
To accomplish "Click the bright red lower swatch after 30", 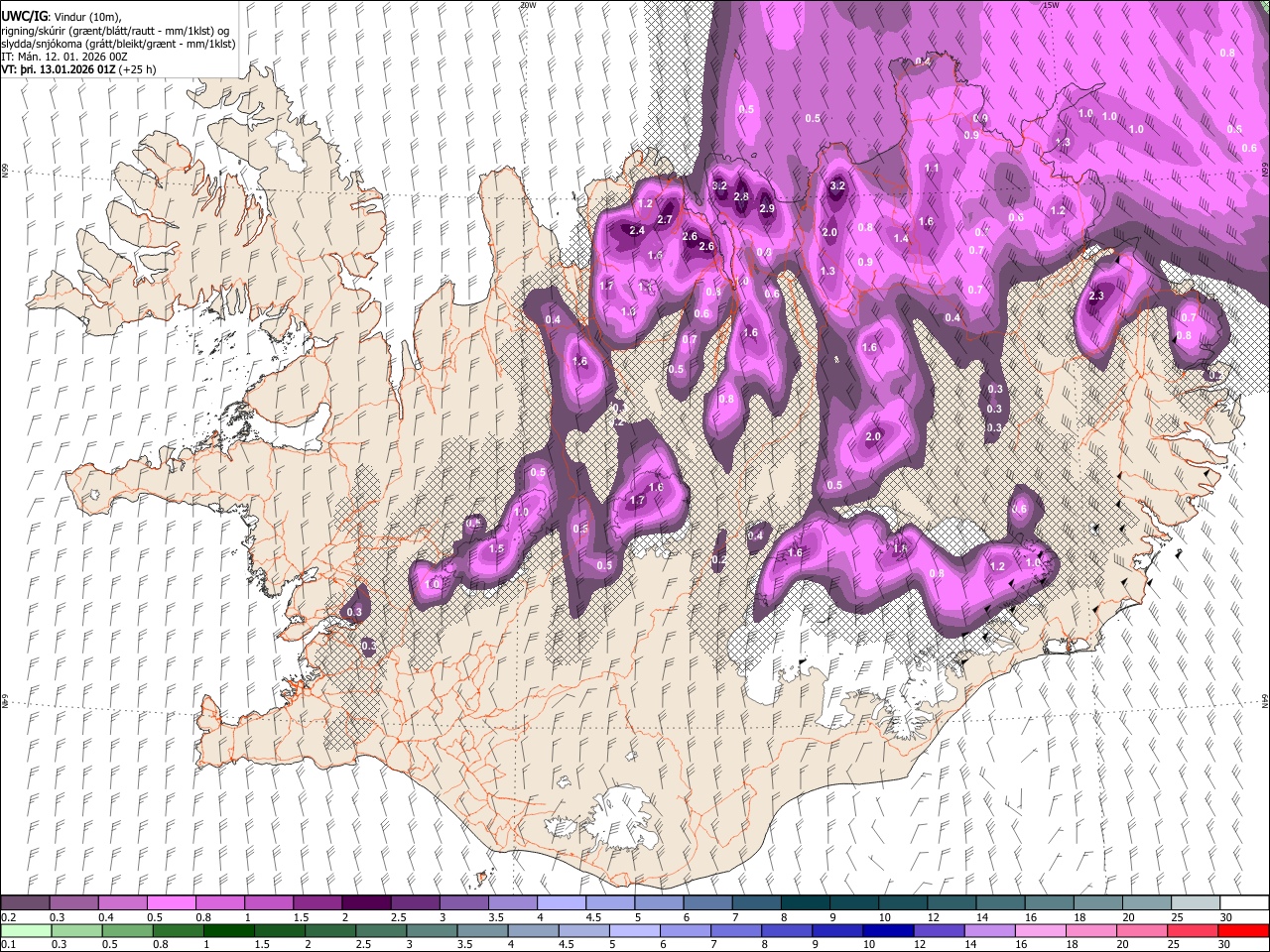I will click(x=1245, y=930).
